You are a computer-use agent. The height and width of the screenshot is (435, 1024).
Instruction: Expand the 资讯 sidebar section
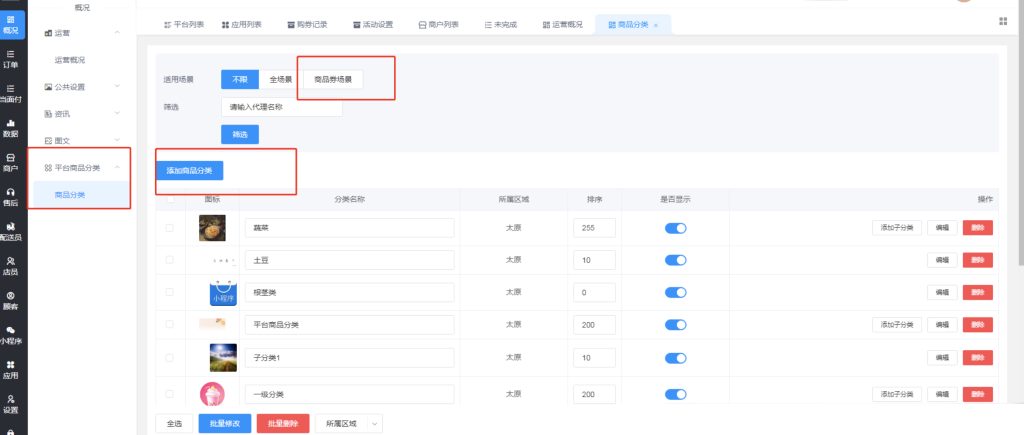coord(85,114)
